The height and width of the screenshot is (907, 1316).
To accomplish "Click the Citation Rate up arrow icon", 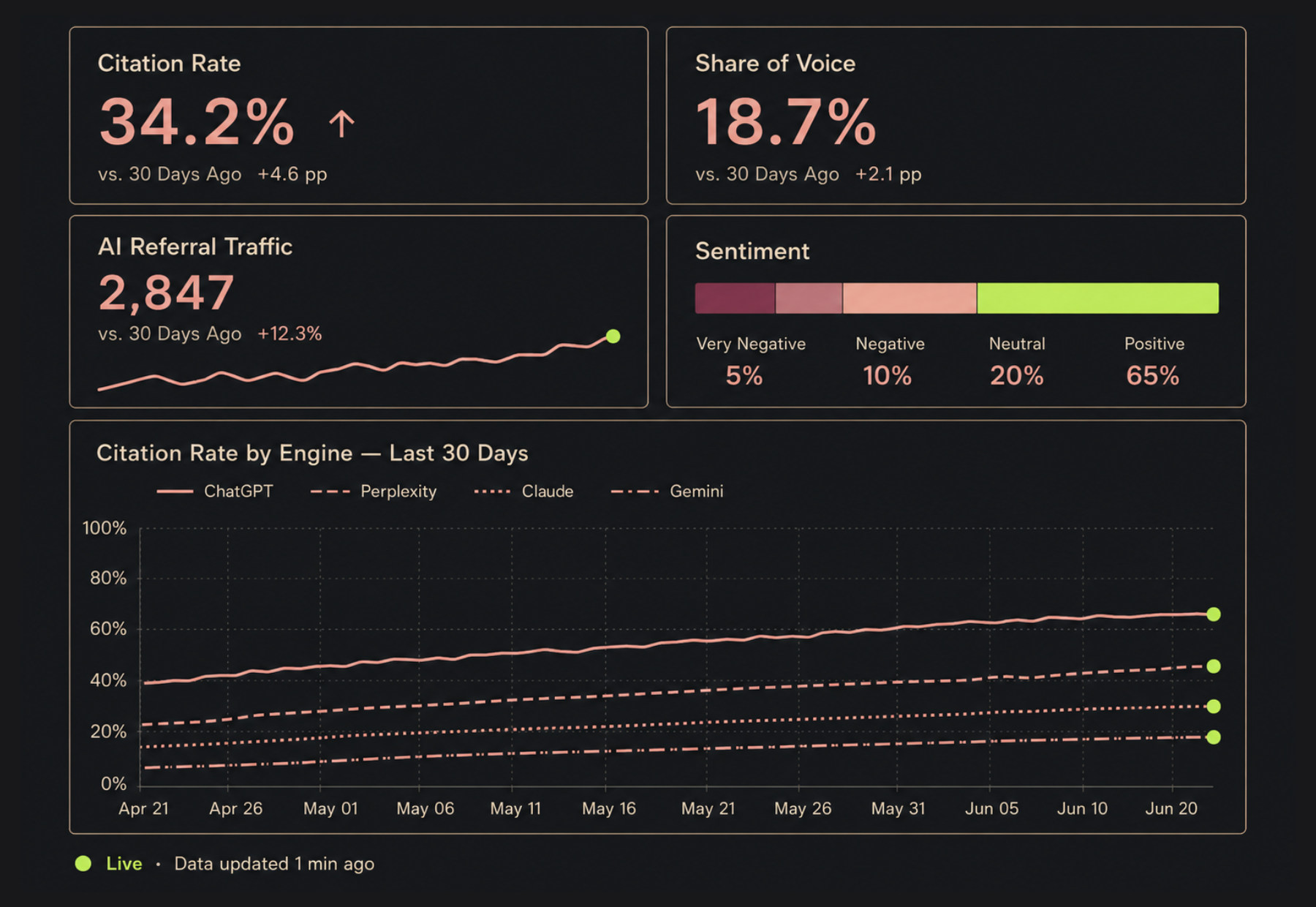I will click(341, 124).
